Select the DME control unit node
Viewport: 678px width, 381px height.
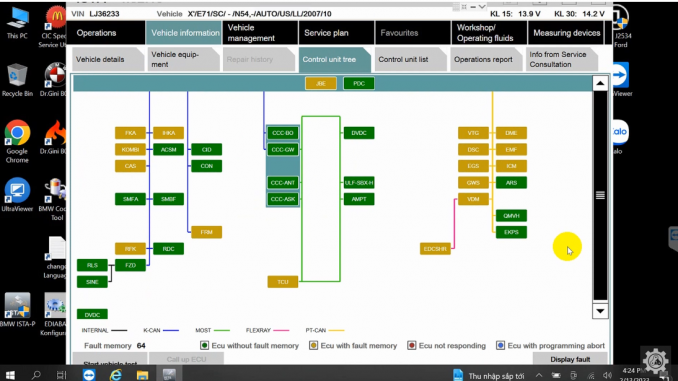click(511, 133)
